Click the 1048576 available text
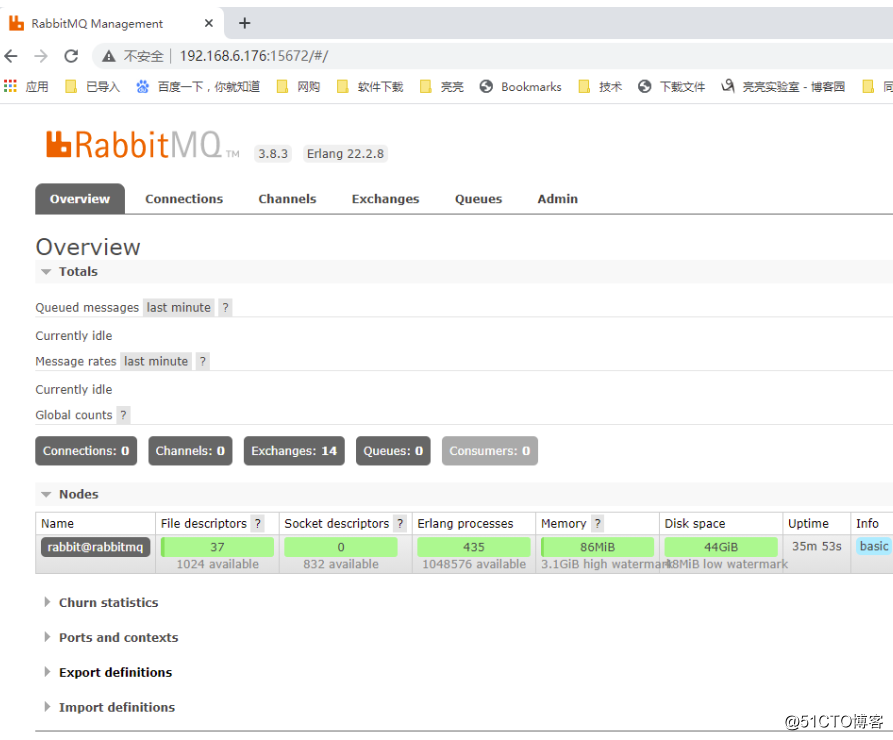This screenshot has height=740, width=893. (474, 564)
